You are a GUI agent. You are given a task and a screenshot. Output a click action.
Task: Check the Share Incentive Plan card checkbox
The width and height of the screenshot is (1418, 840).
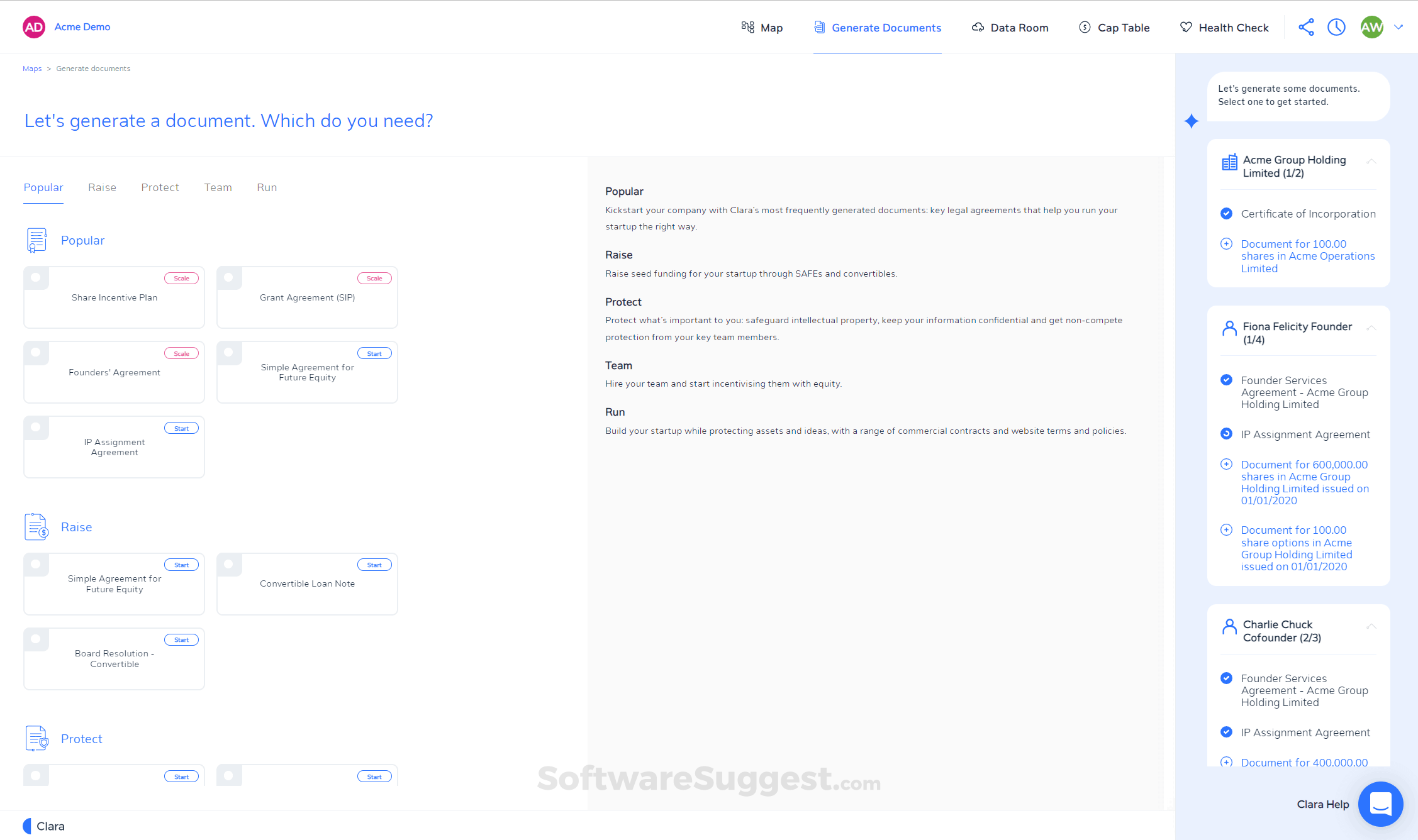[36, 277]
